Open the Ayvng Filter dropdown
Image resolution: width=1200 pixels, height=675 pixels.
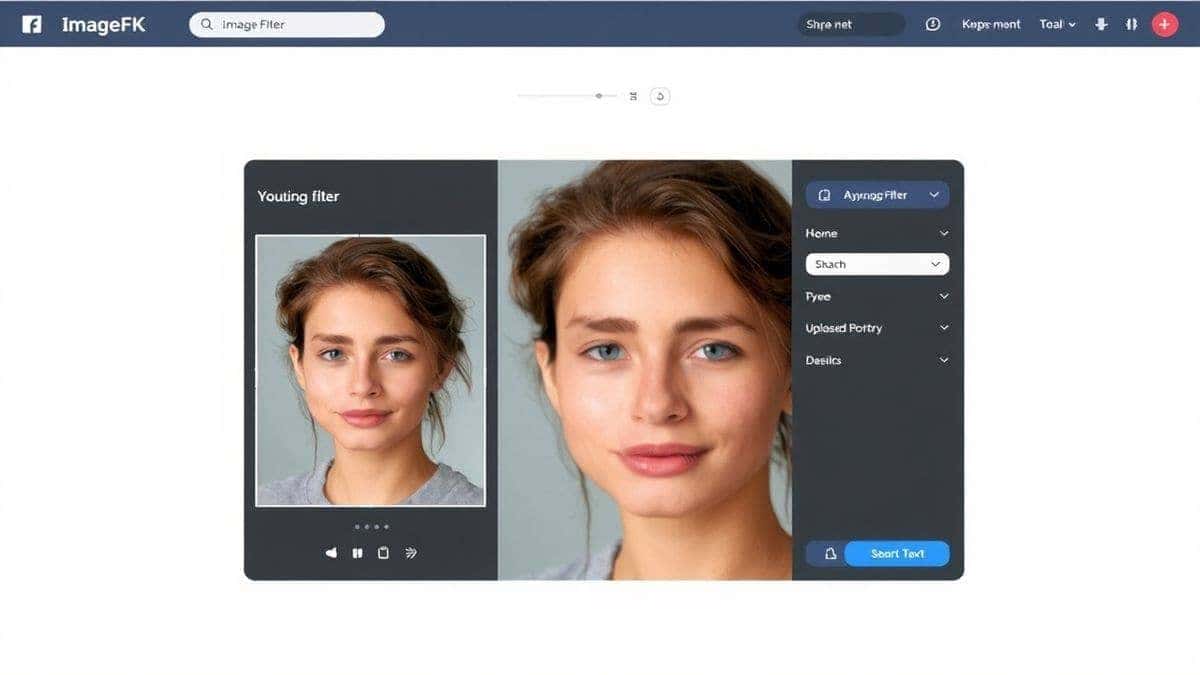tap(877, 195)
